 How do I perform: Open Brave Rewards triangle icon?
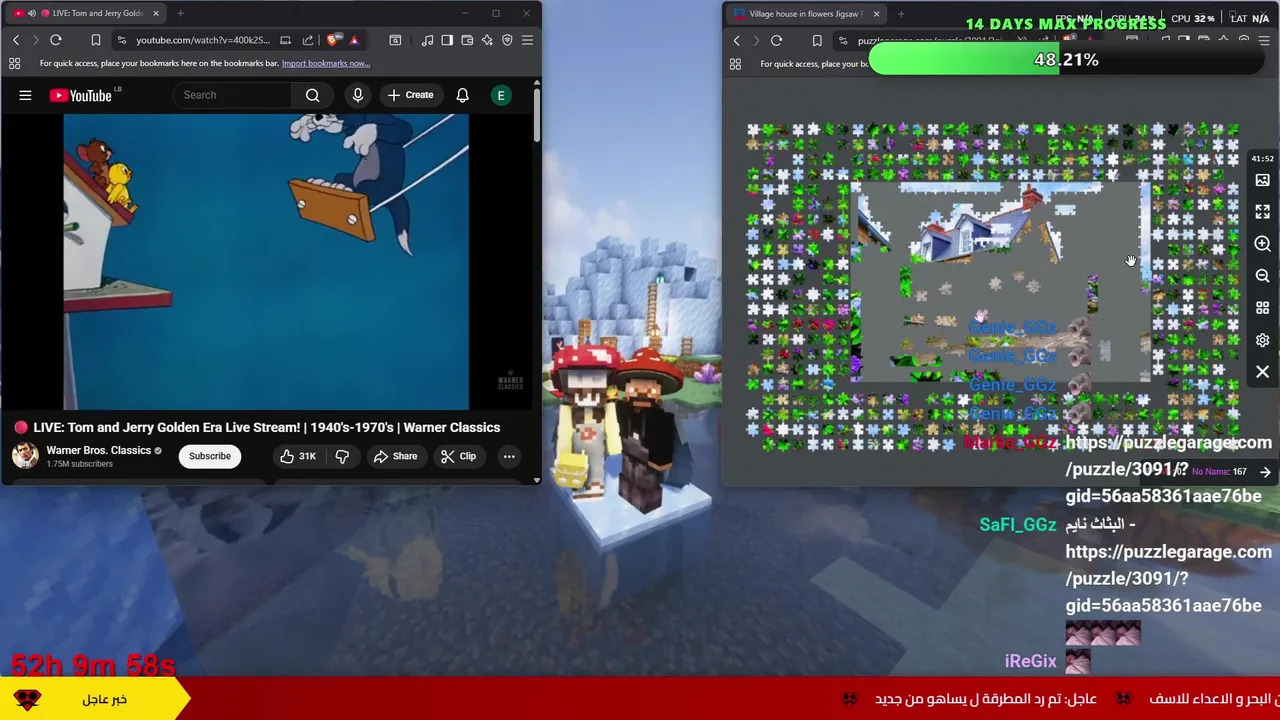coord(354,40)
